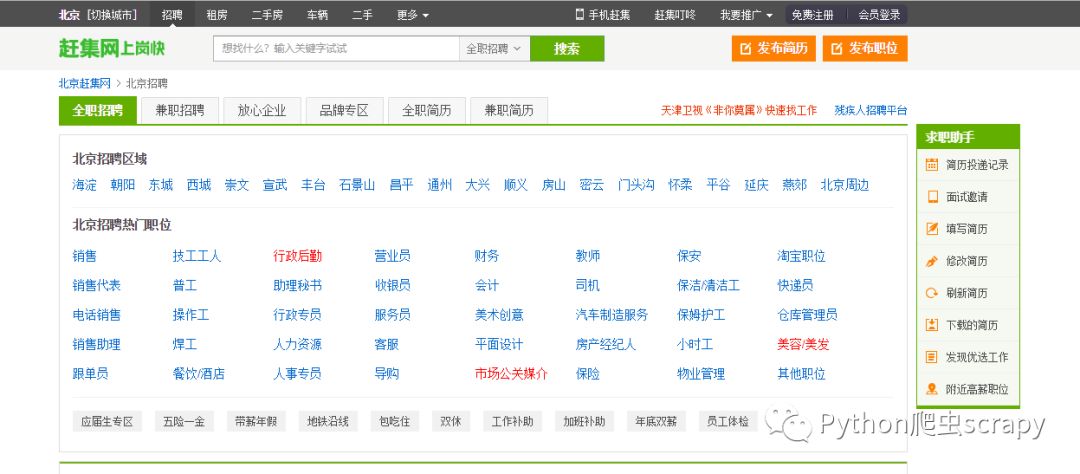The height and width of the screenshot is (474, 1080).
Task: Click the interview invitation (面试邀请) icon
Action: pyautogui.click(x=932, y=197)
